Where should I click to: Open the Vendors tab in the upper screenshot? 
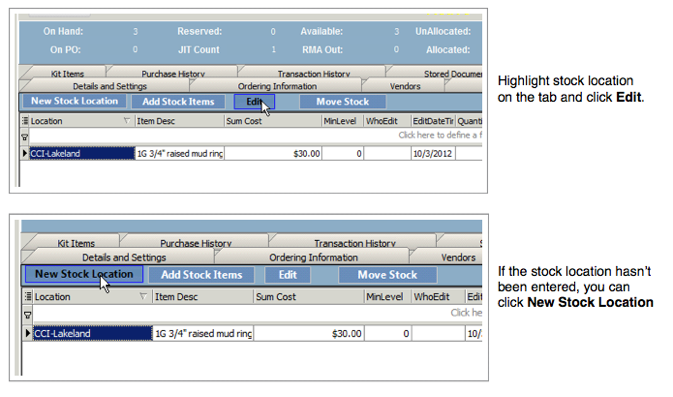pos(405,86)
